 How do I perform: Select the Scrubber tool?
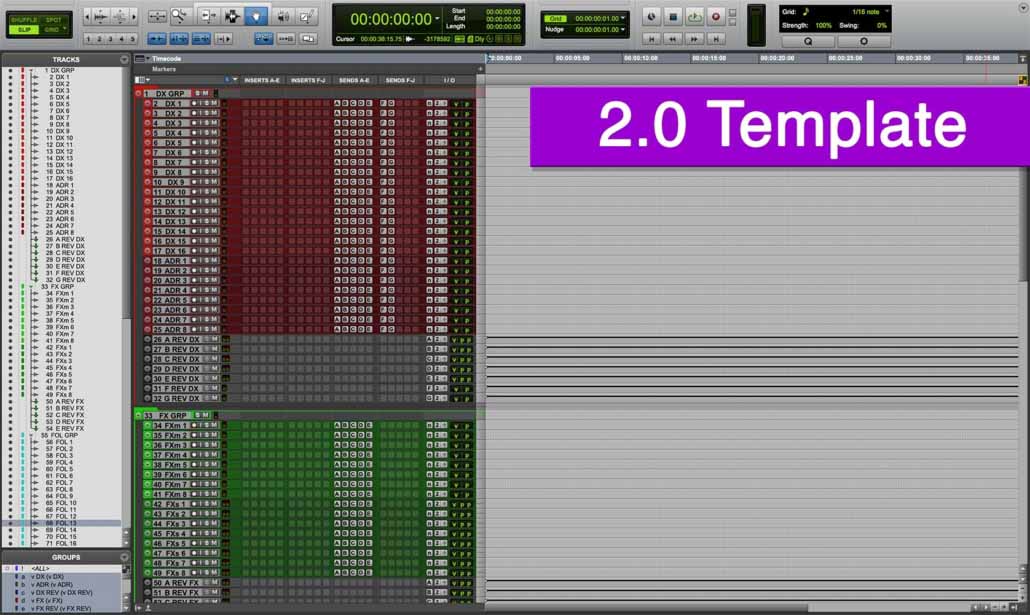pos(284,16)
